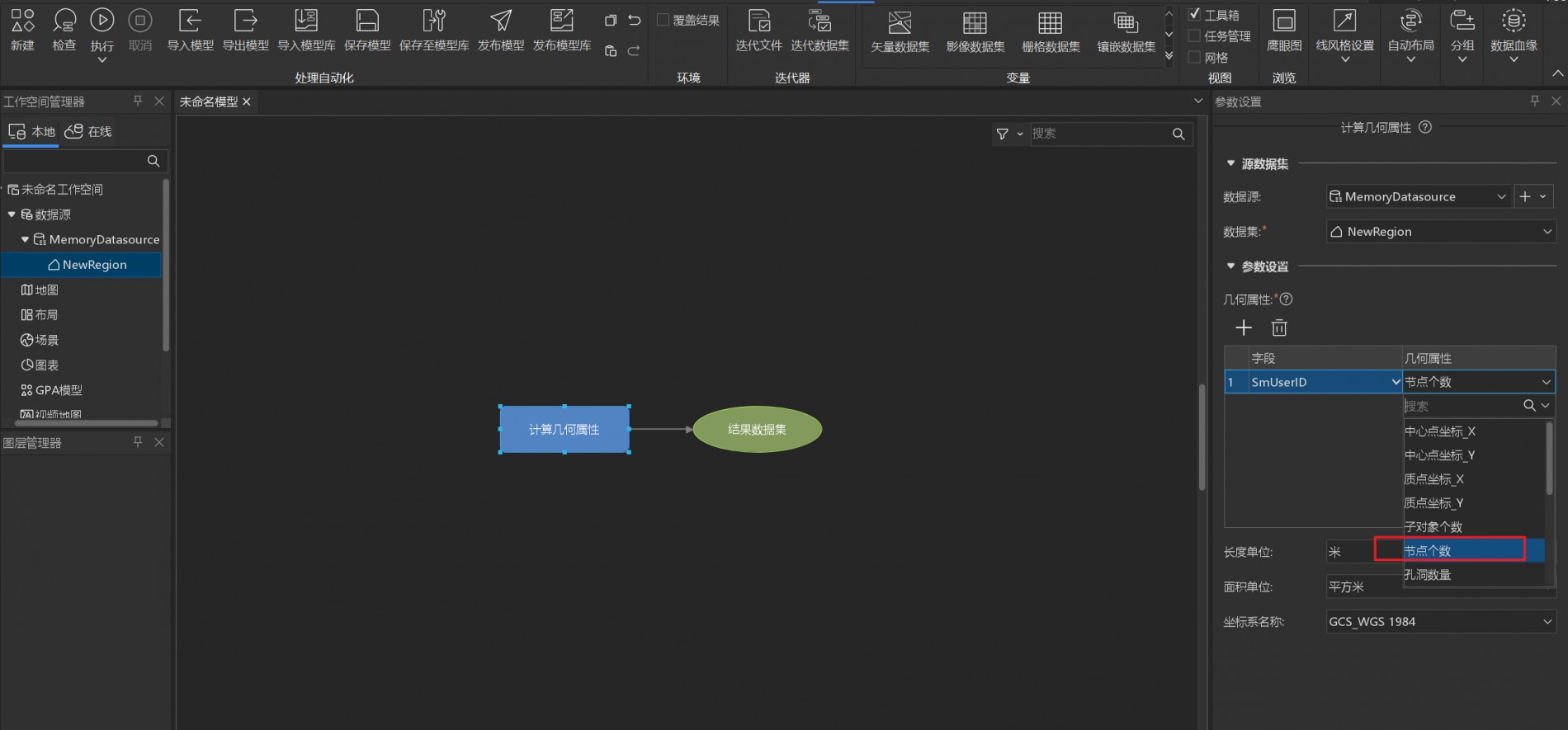Screen dimensions: 1568x730
Task: Choose 中心点坐标_X from the list
Action: click(x=1440, y=431)
